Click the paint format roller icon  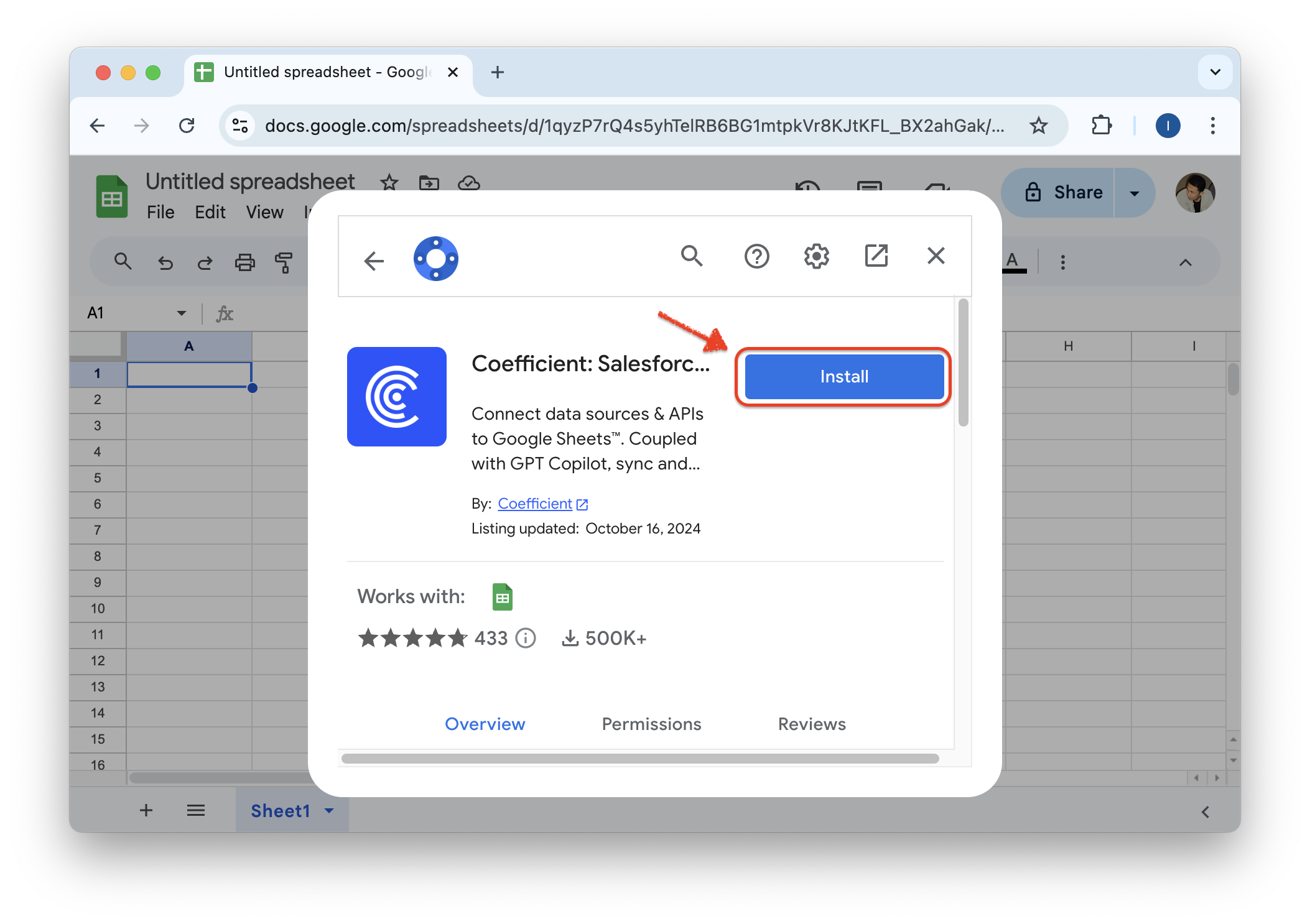(x=284, y=262)
